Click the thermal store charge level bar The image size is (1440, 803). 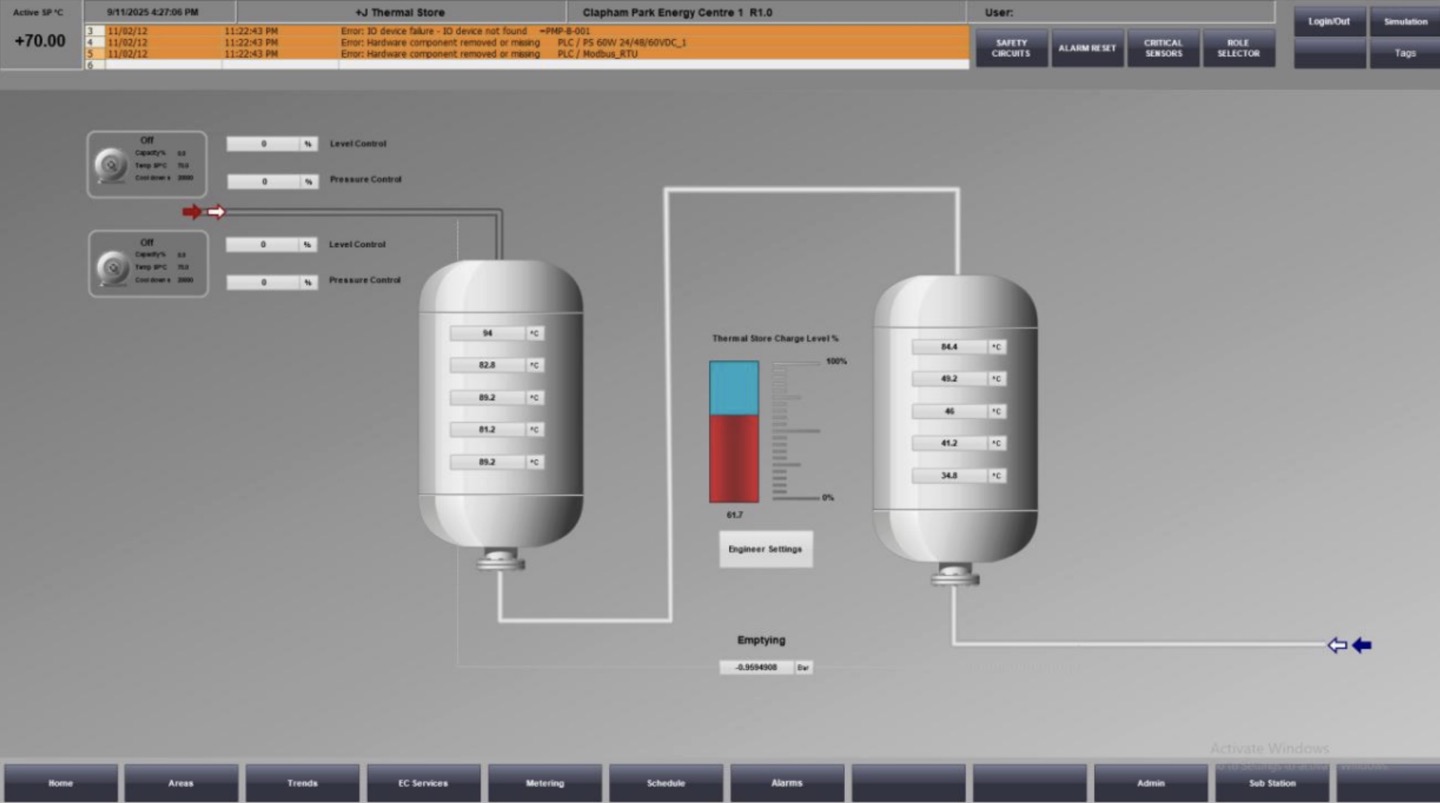(x=734, y=431)
